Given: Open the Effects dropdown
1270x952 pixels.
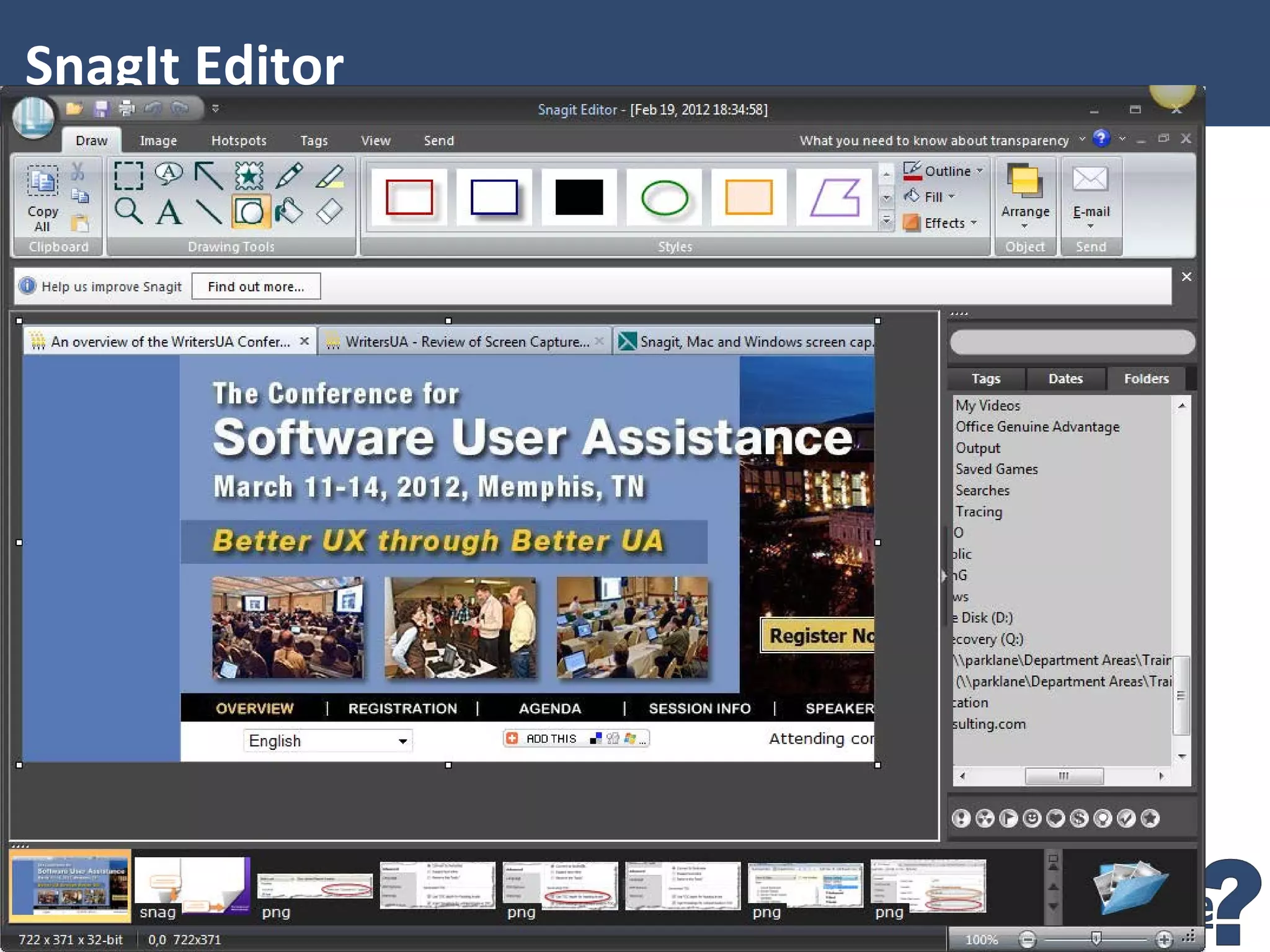Looking at the screenshot, I should pyautogui.click(x=940, y=223).
